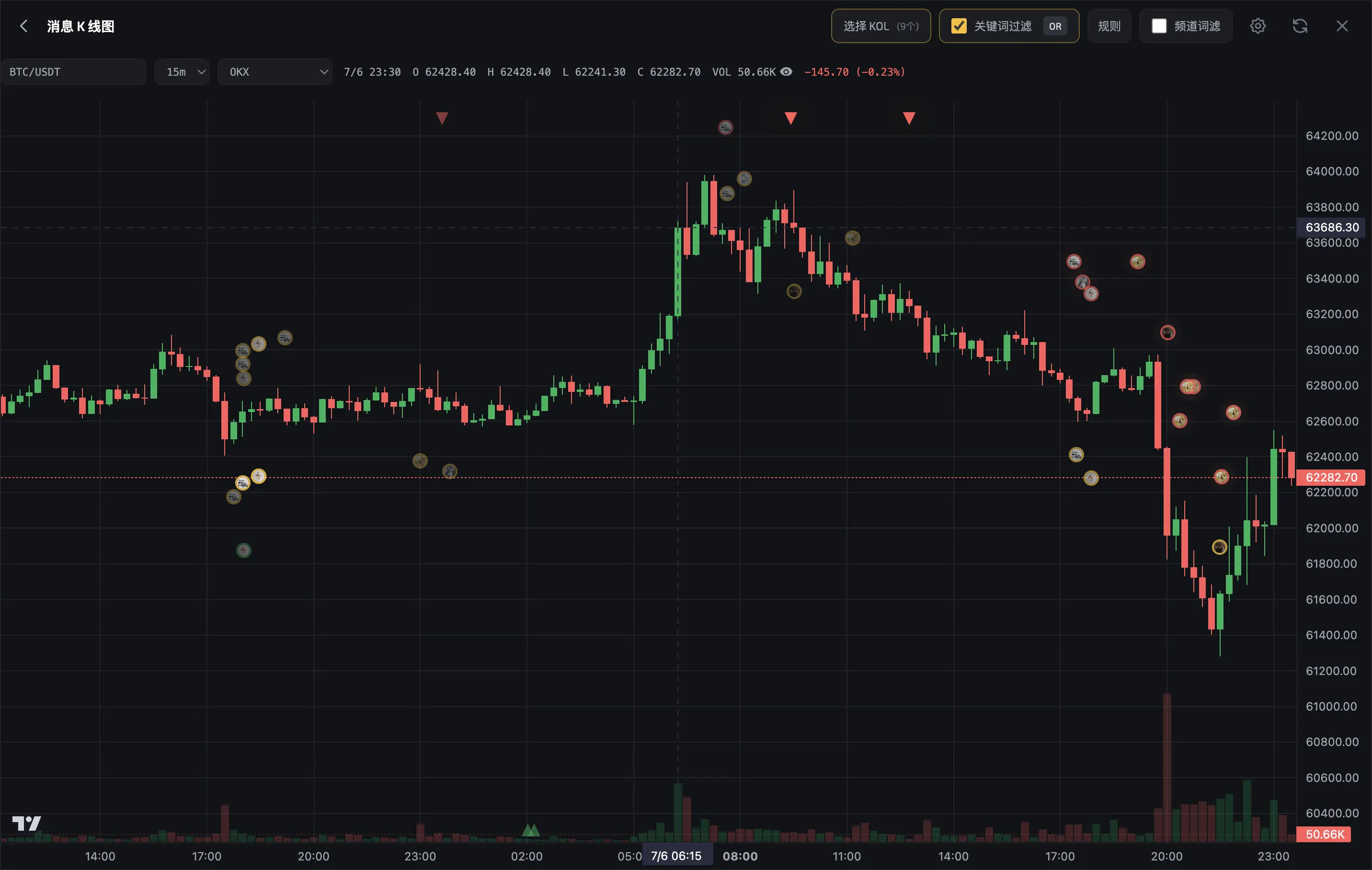Open the 选择 KOL selector
The image size is (1372, 870).
click(x=880, y=26)
